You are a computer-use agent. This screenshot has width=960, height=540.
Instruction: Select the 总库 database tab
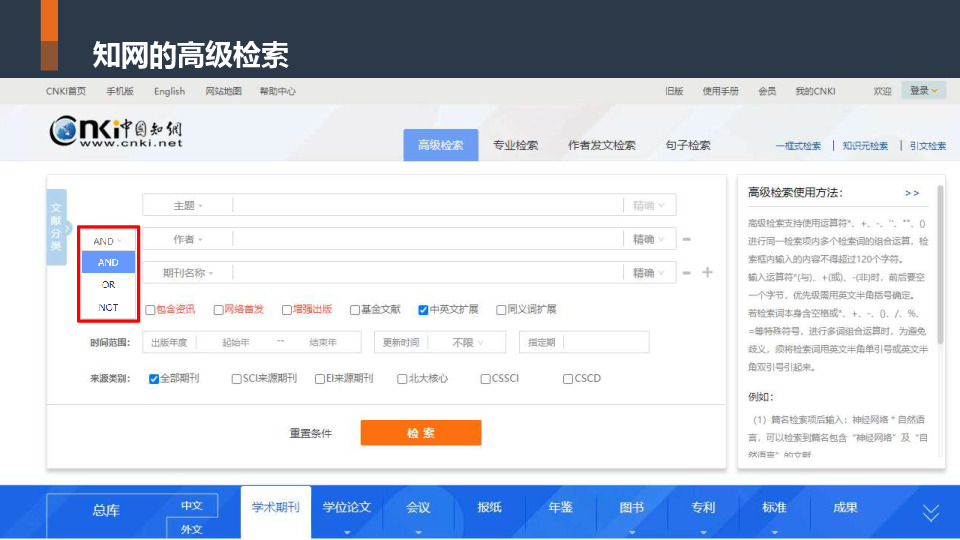(x=106, y=511)
